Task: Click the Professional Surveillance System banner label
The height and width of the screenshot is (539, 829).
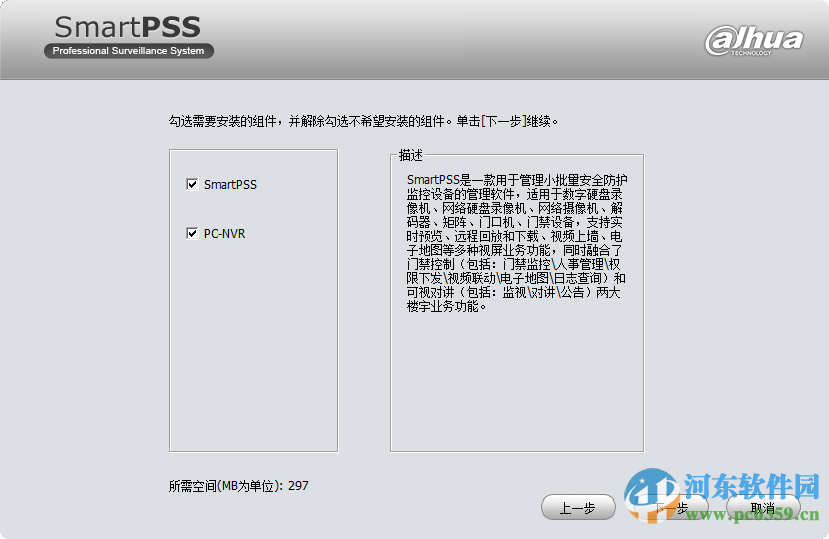Action: coord(128,51)
